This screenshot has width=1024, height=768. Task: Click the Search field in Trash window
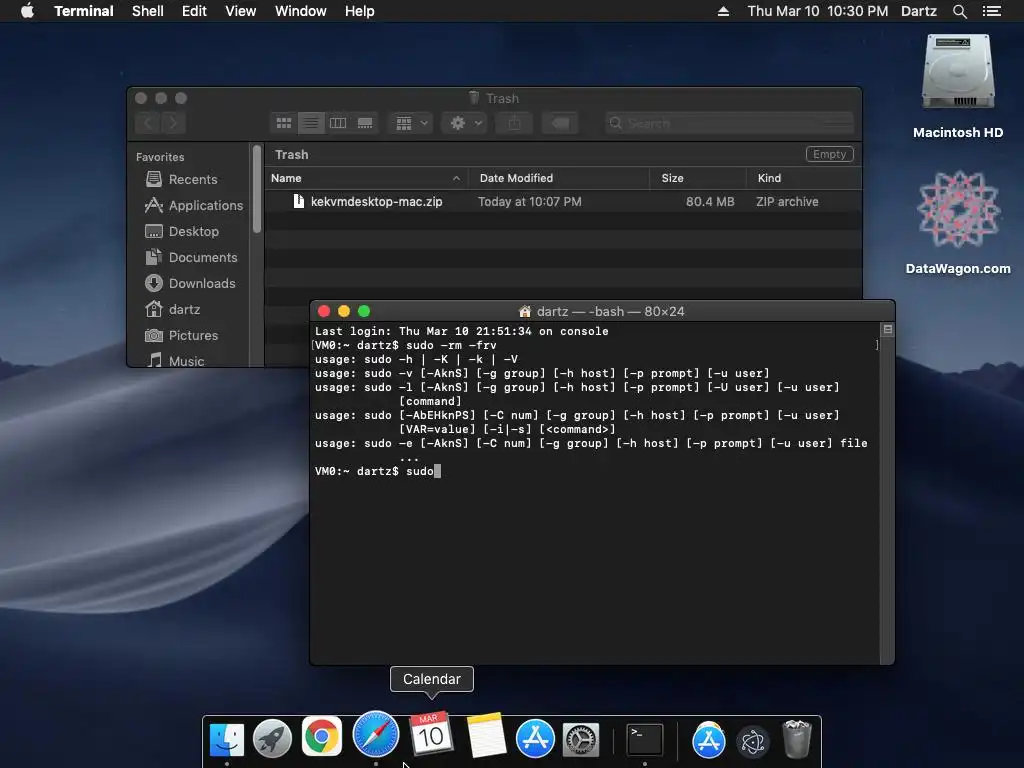click(729, 123)
